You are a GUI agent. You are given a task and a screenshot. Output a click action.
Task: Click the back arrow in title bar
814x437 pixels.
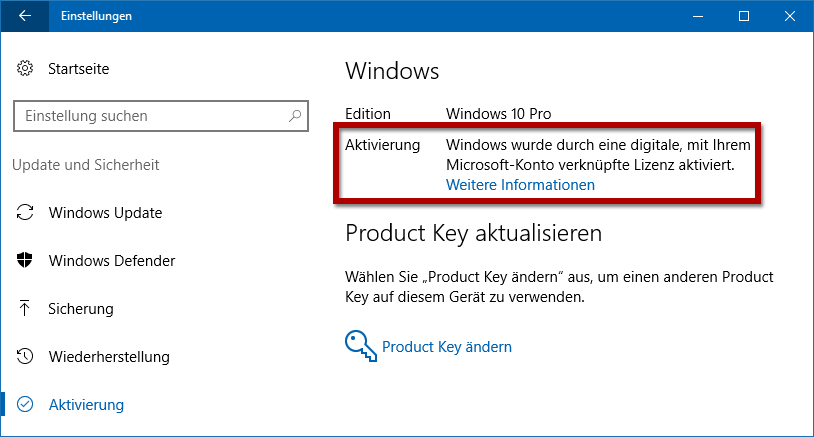coord(24,16)
